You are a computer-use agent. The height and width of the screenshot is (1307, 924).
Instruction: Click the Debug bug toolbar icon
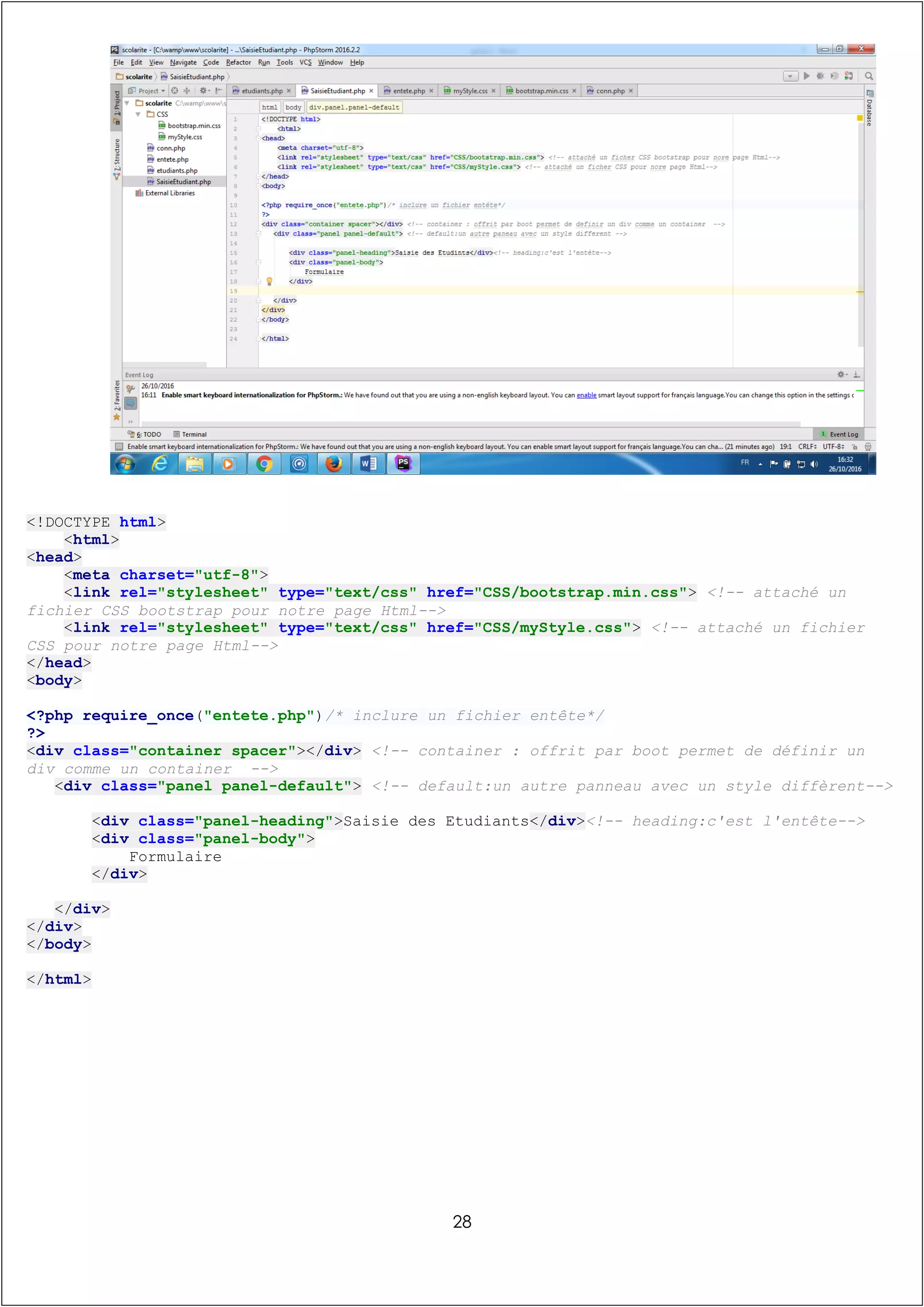[x=820, y=76]
